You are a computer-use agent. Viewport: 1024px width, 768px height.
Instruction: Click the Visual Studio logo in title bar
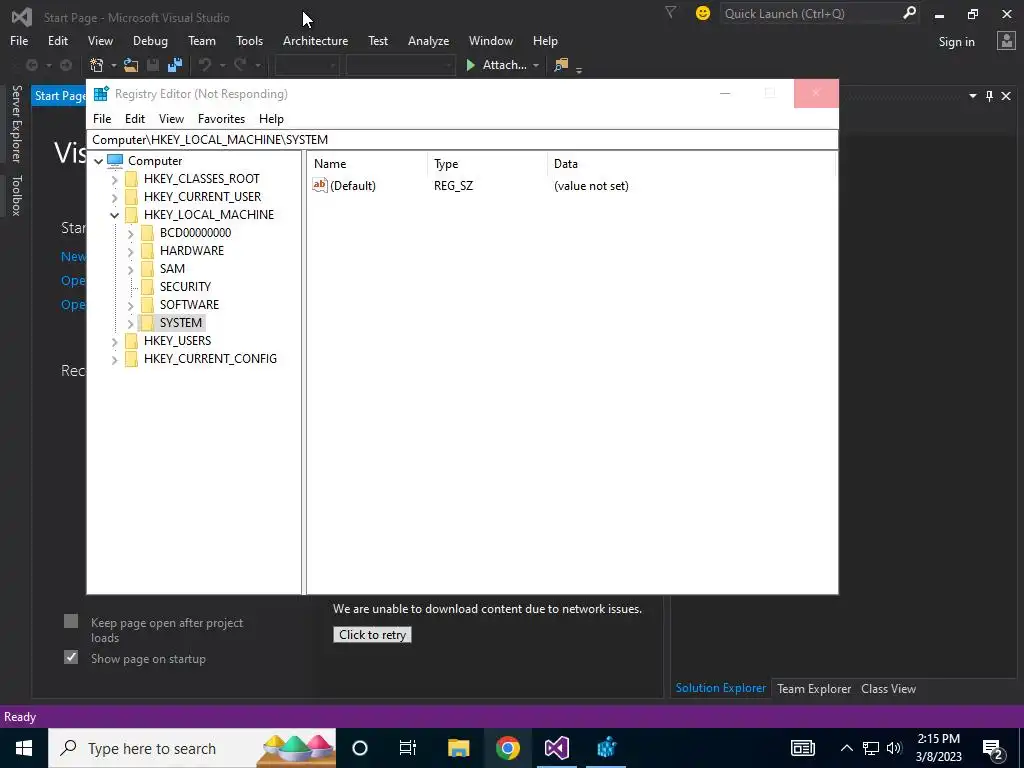pyautogui.click(x=22, y=16)
